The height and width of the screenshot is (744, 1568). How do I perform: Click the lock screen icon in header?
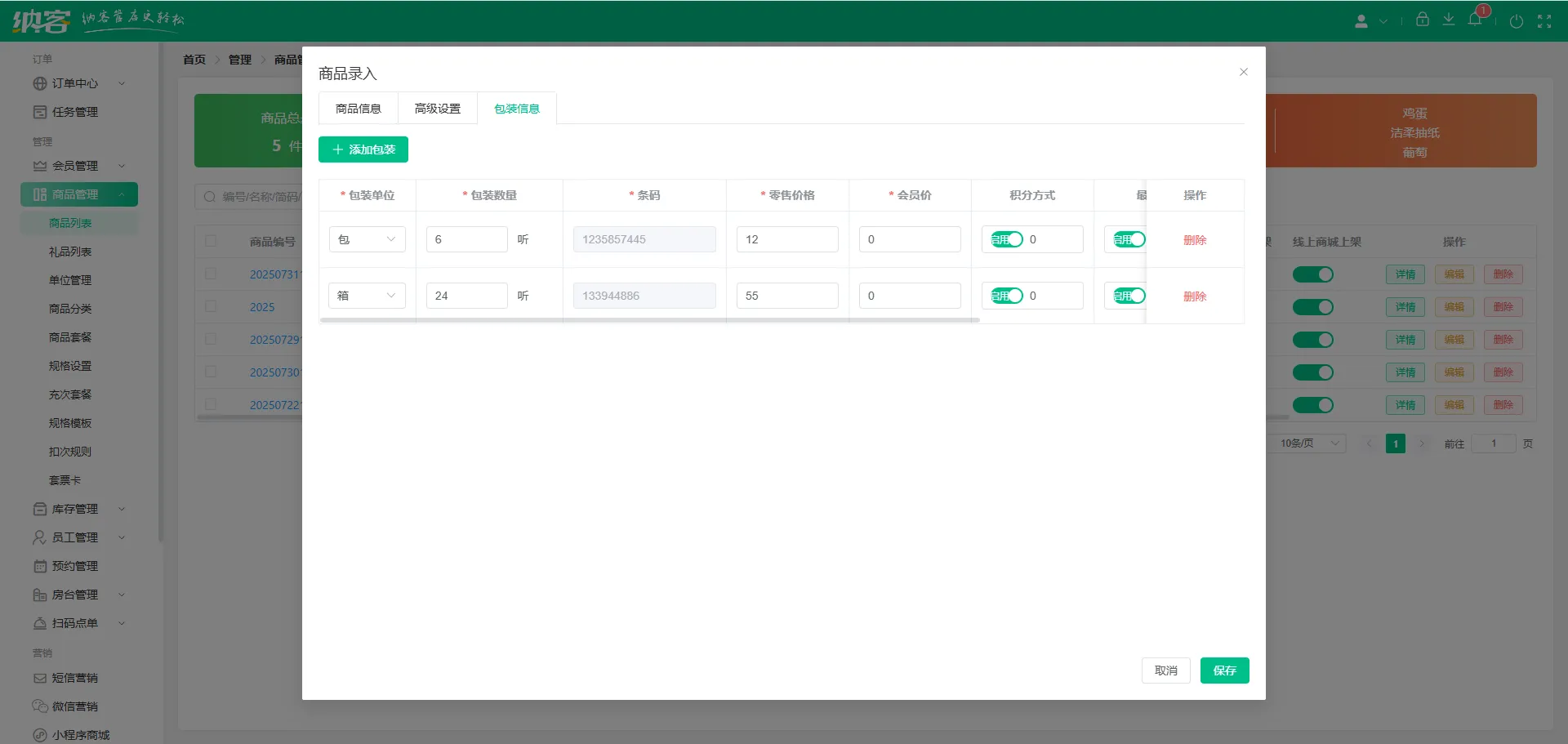click(1422, 20)
